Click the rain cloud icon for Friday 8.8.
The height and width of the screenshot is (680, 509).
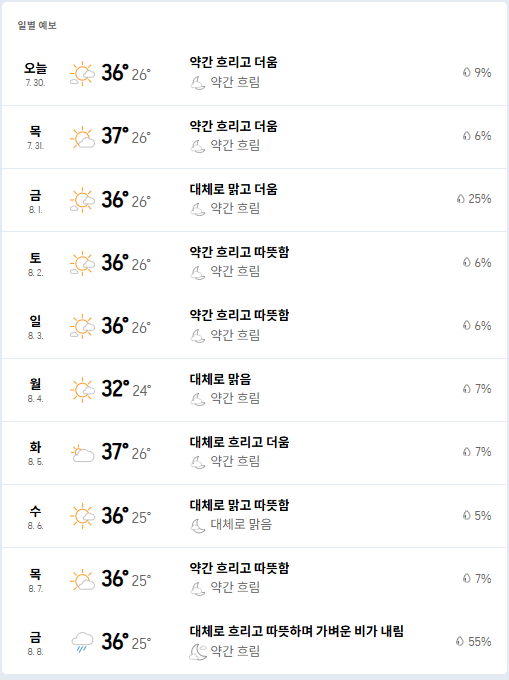82,641
